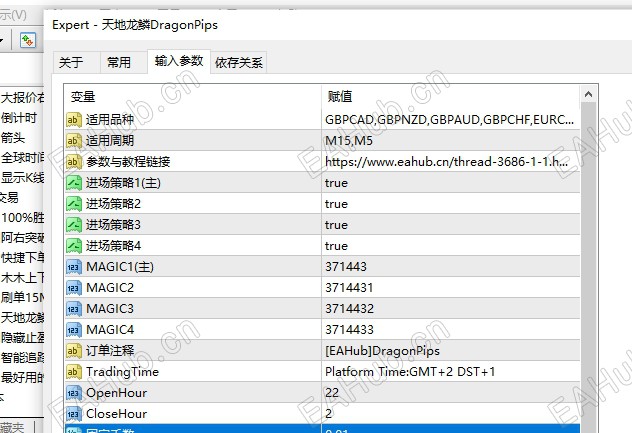Select the MAGIC2 value 3714431
Viewport: 632px width, 433px height.
pyautogui.click(x=451, y=287)
